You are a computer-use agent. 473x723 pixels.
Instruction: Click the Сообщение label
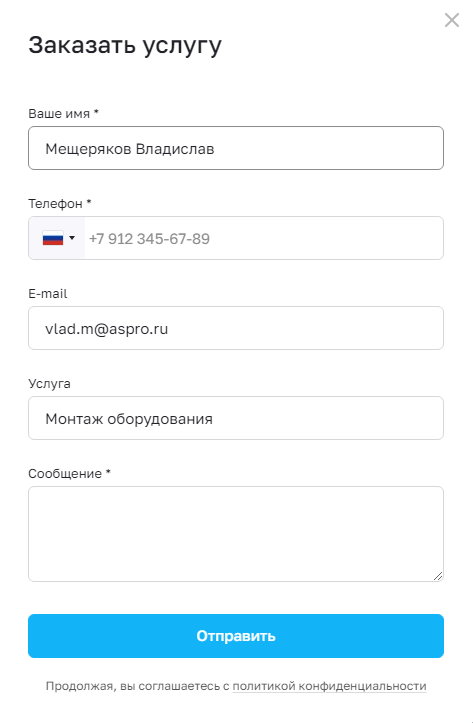coord(65,474)
